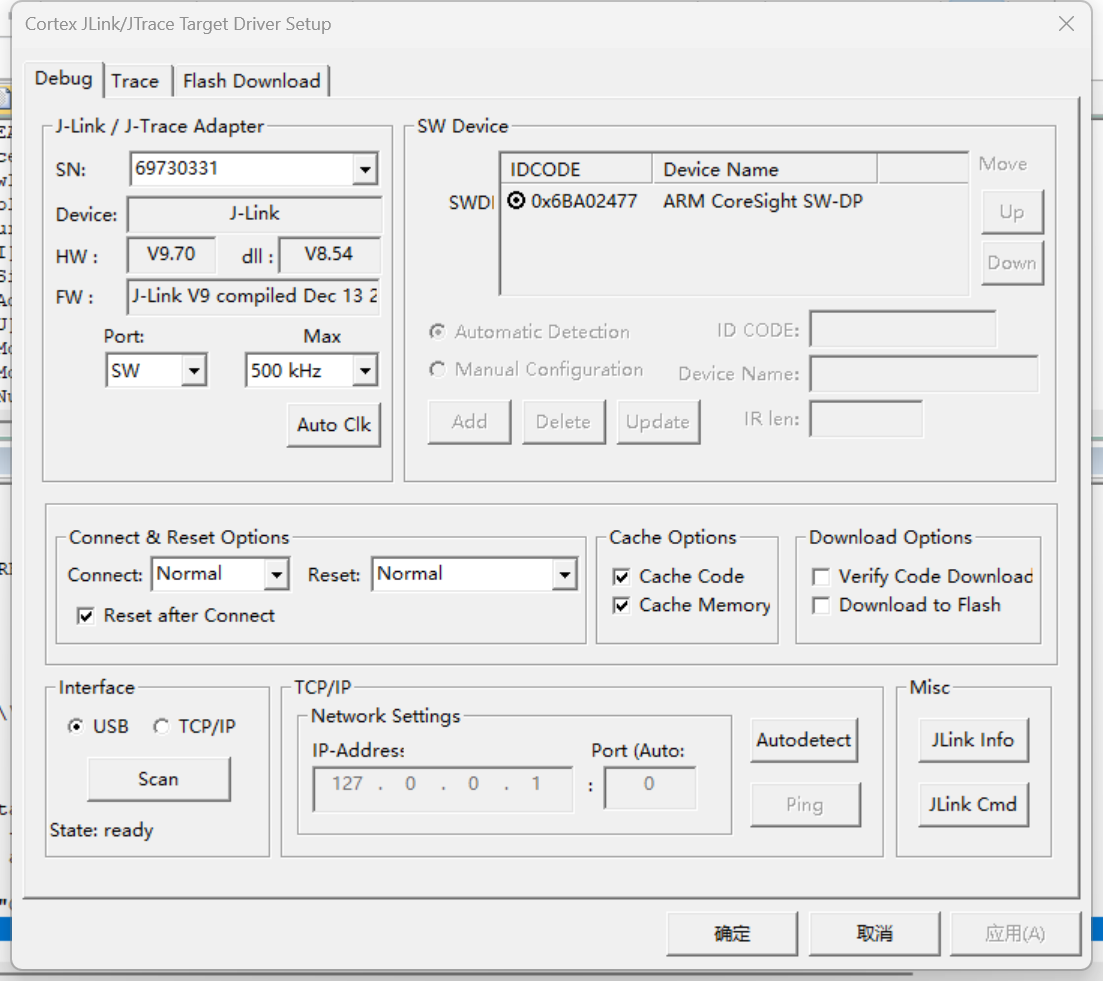
Task: Toggle the Reset after Connect checkbox
Action: tap(86, 616)
